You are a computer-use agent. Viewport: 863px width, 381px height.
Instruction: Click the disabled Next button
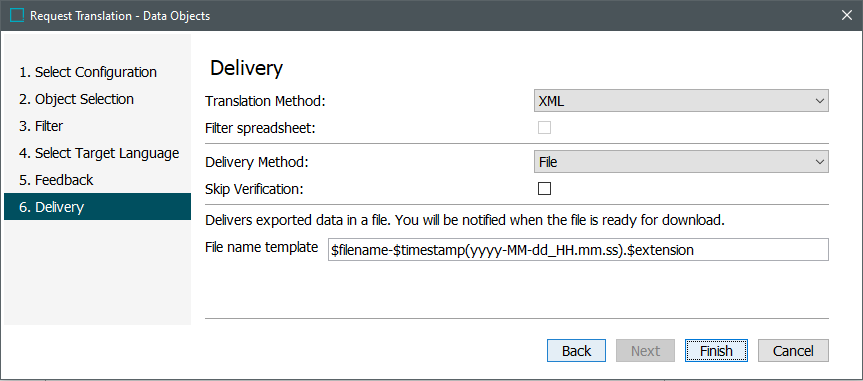tap(646, 351)
